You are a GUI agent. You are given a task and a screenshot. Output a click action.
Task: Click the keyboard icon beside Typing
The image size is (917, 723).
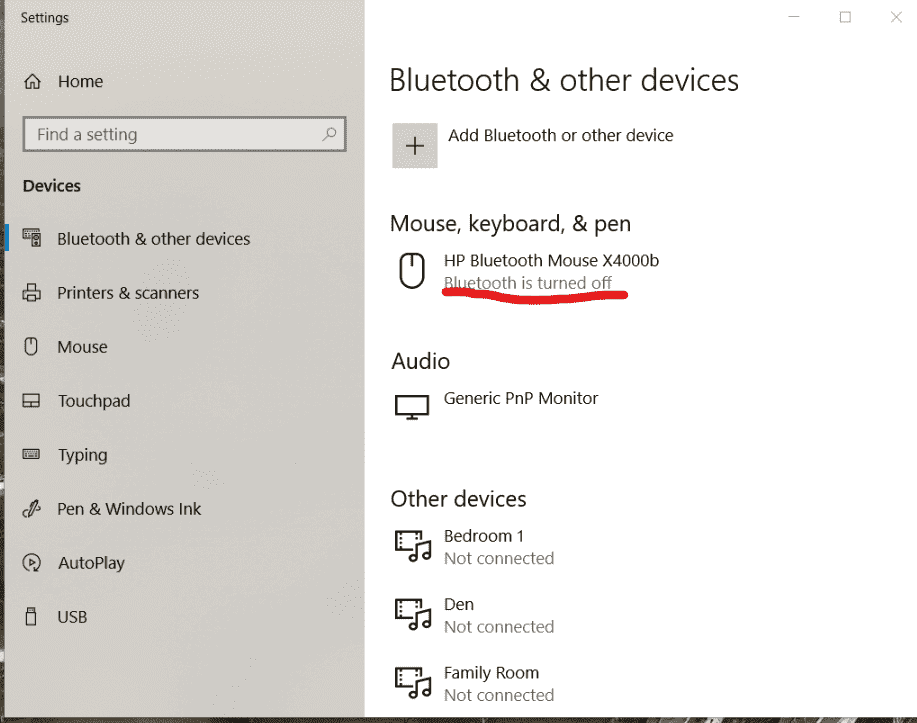31,454
